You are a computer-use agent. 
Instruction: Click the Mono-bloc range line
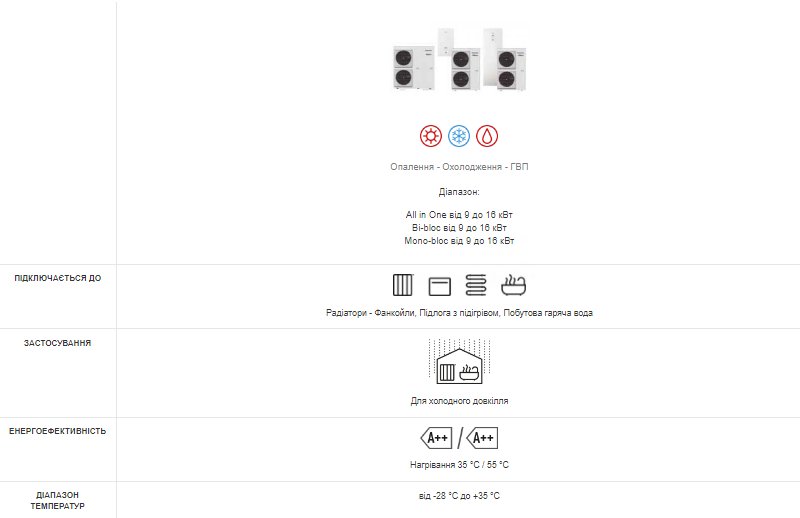[459, 241]
